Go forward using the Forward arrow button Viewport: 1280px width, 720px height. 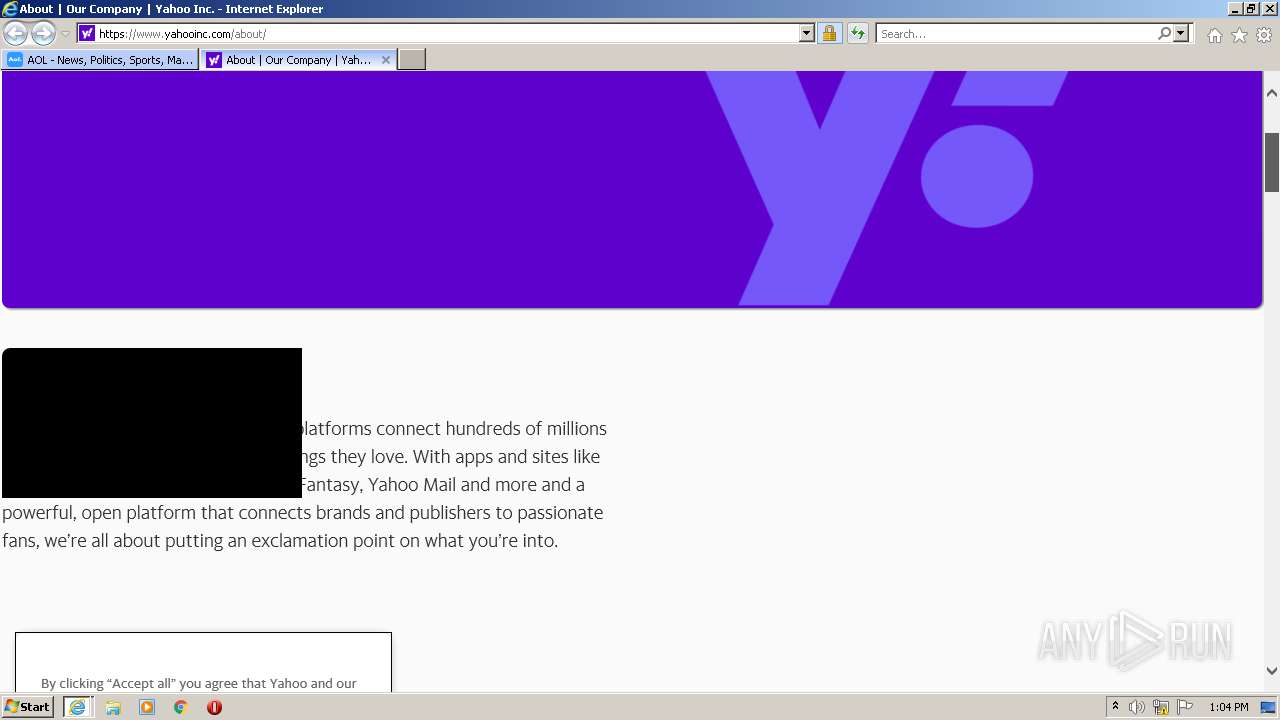click(x=43, y=33)
